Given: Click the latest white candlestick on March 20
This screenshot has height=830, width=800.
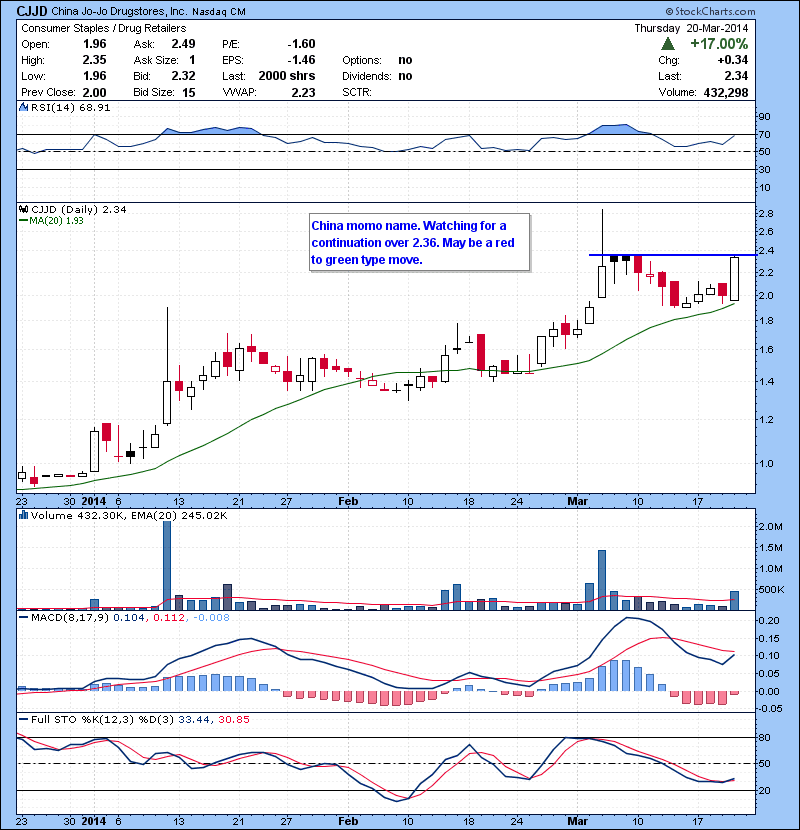Looking at the screenshot, I should (x=734, y=279).
